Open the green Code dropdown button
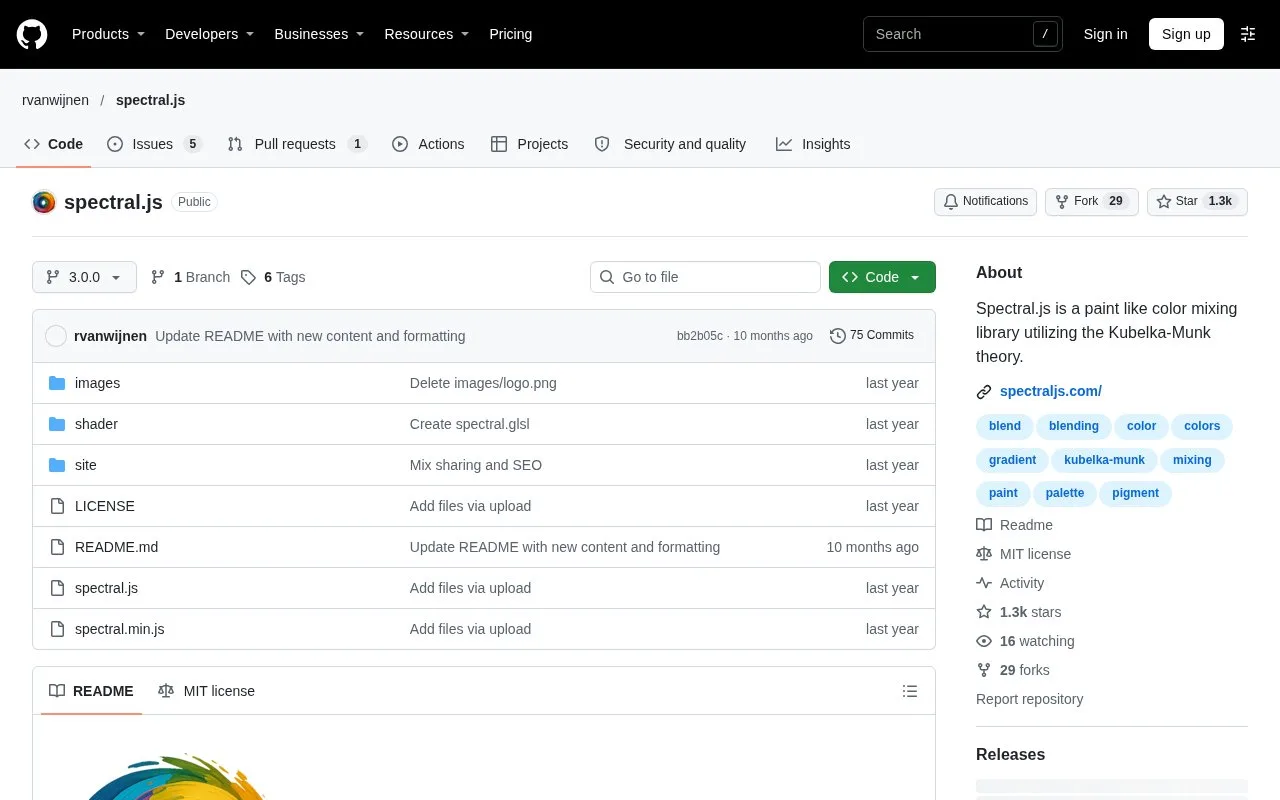Screen dimensions: 1280x800 point(882,277)
